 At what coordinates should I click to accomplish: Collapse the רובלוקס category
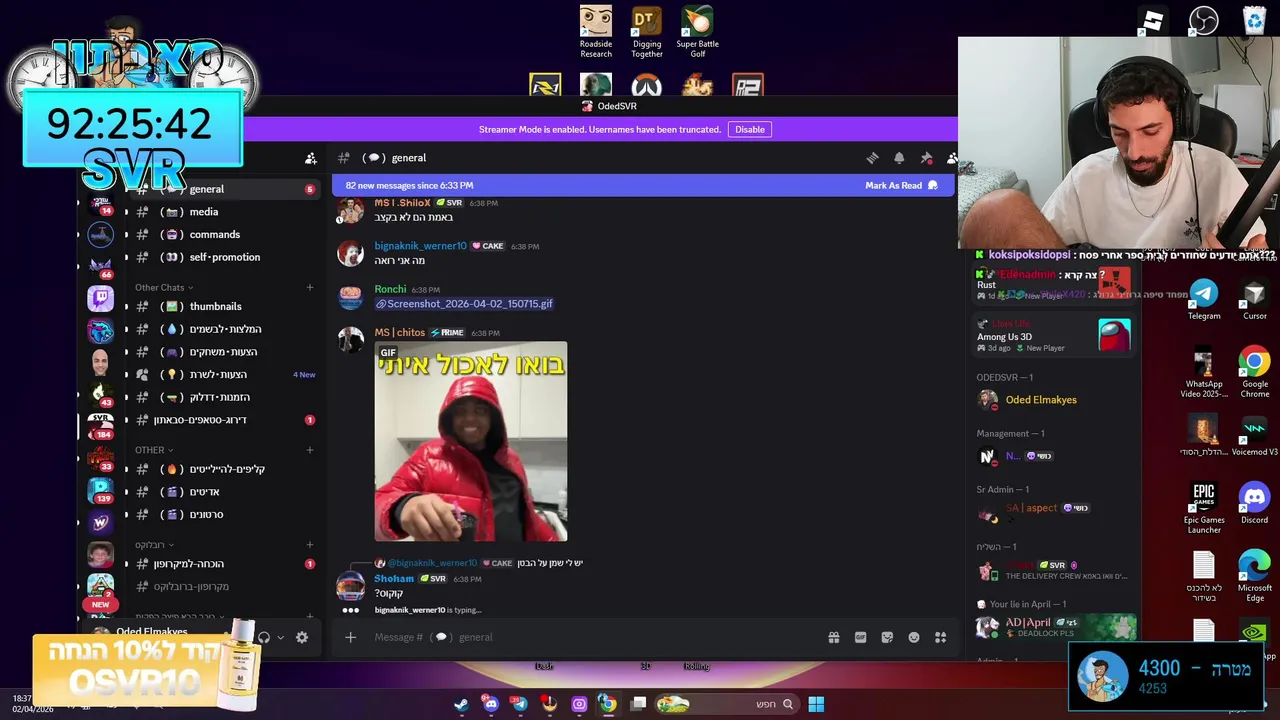tap(155, 545)
